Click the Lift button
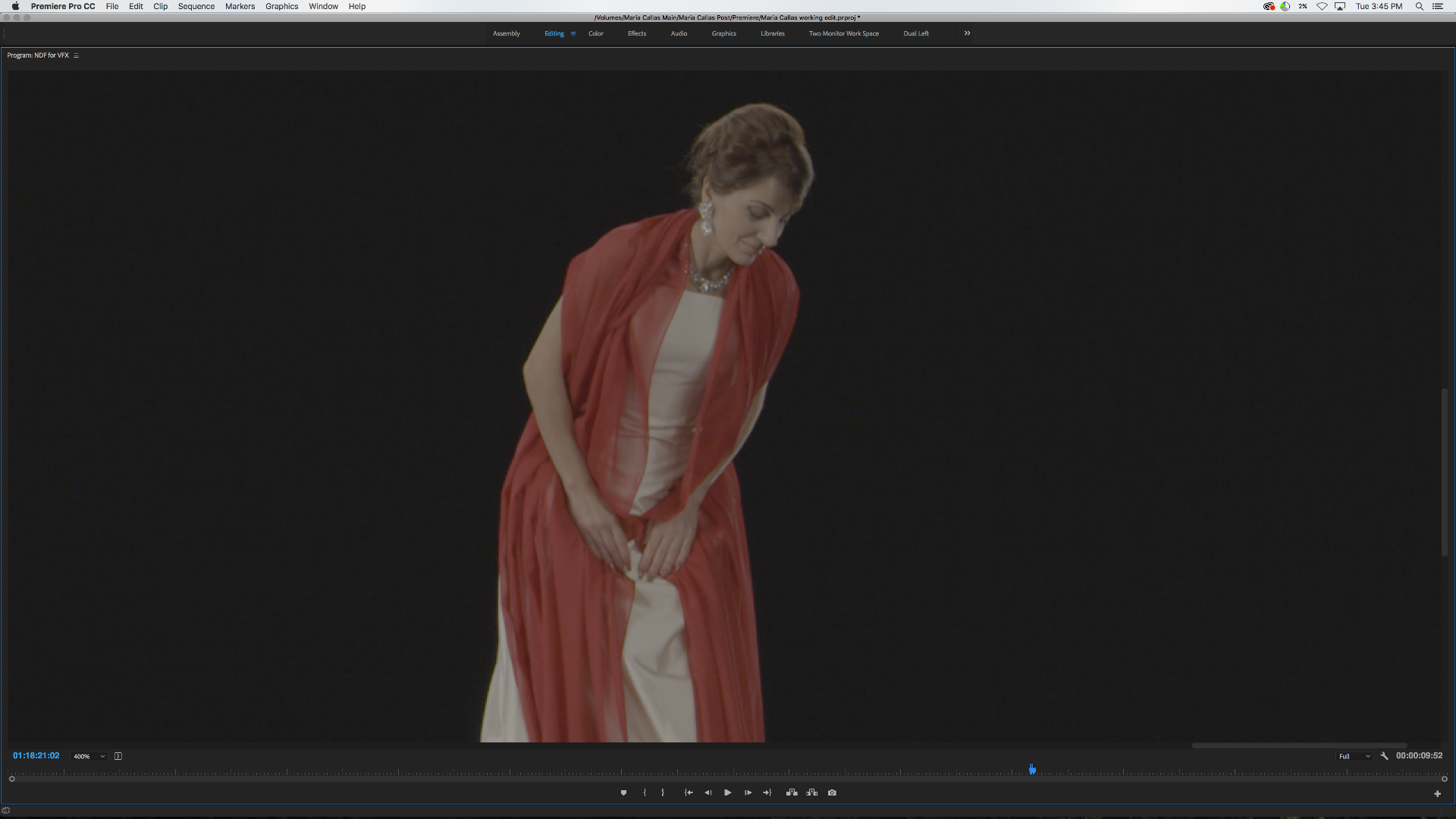The height and width of the screenshot is (819, 1456). pyautogui.click(x=792, y=792)
